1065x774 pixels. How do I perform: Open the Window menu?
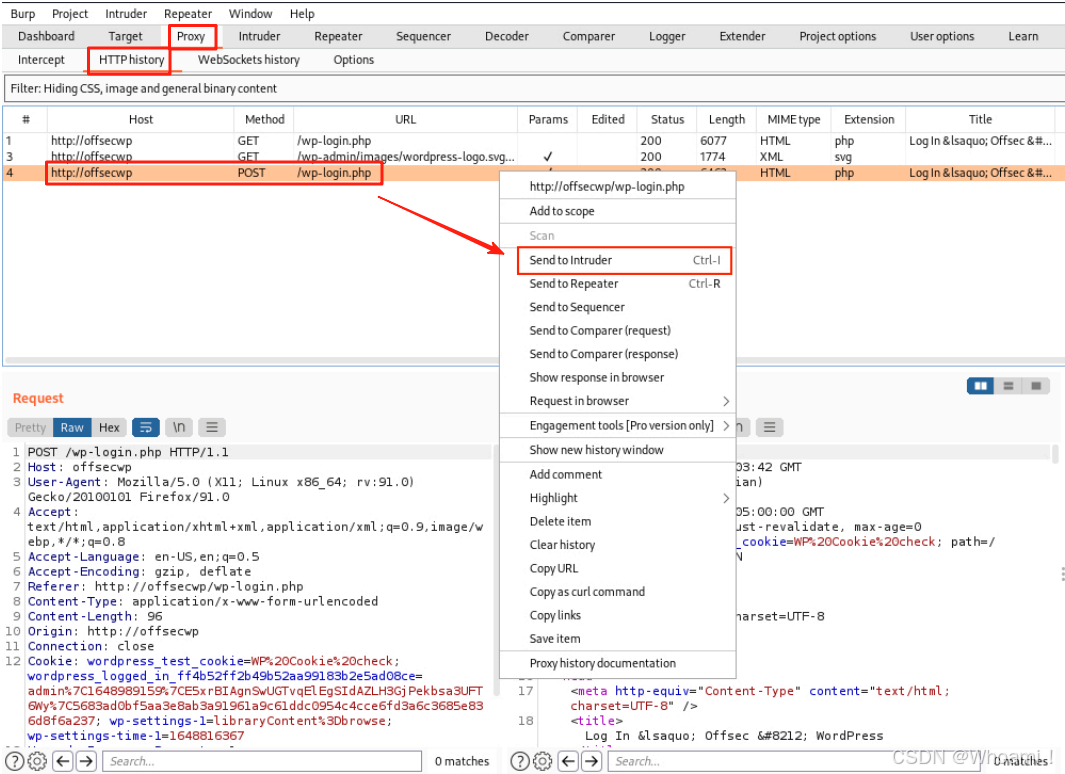click(250, 14)
